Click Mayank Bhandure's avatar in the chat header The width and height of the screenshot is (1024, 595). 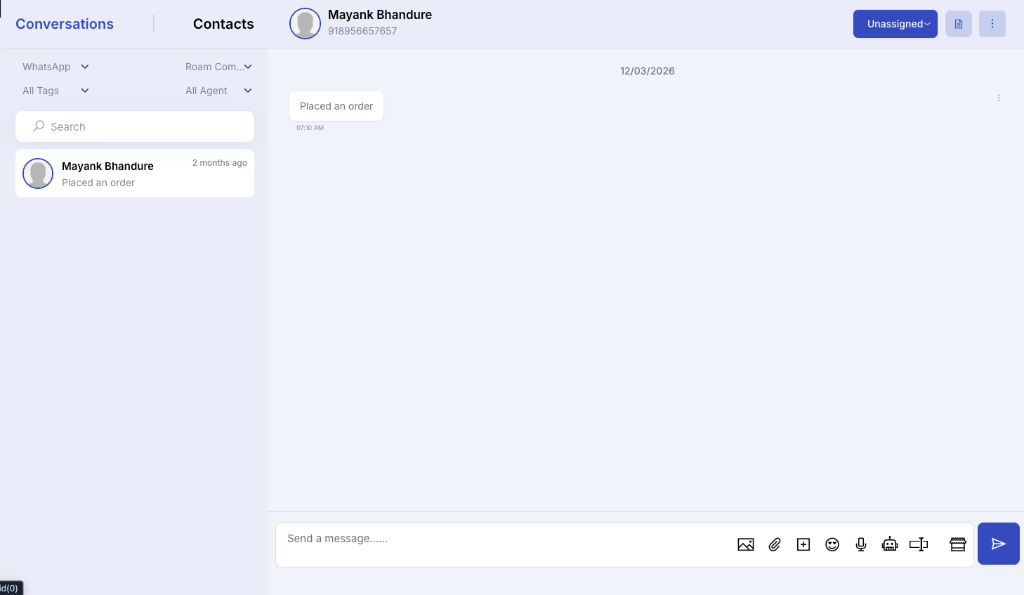305,24
